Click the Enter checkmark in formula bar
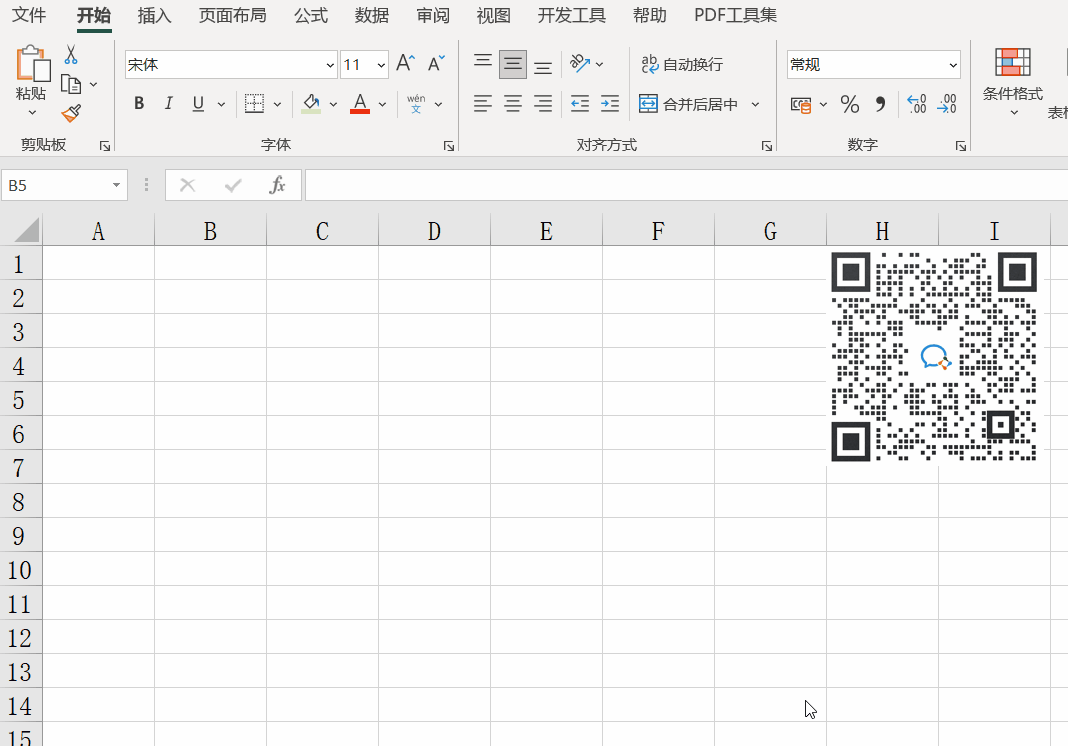 click(x=233, y=185)
